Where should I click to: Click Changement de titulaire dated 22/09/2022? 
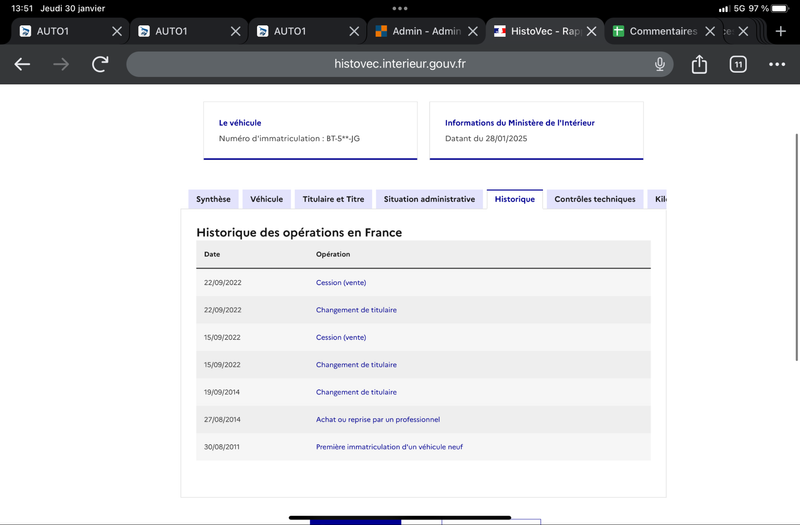pyautogui.click(x=356, y=310)
